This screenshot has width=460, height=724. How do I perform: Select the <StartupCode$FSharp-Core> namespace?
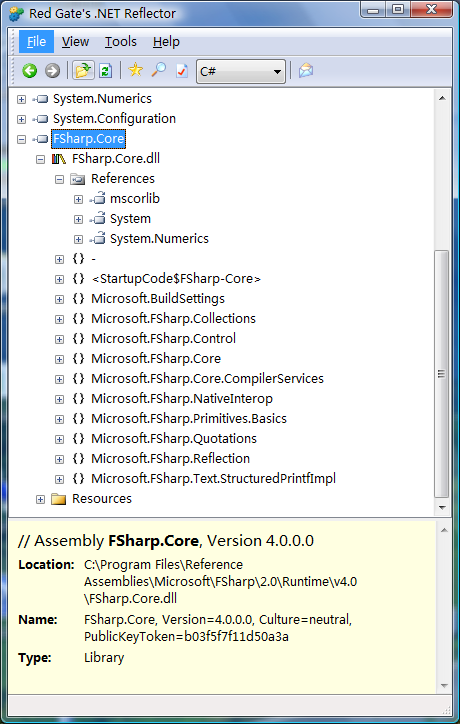point(176,278)
